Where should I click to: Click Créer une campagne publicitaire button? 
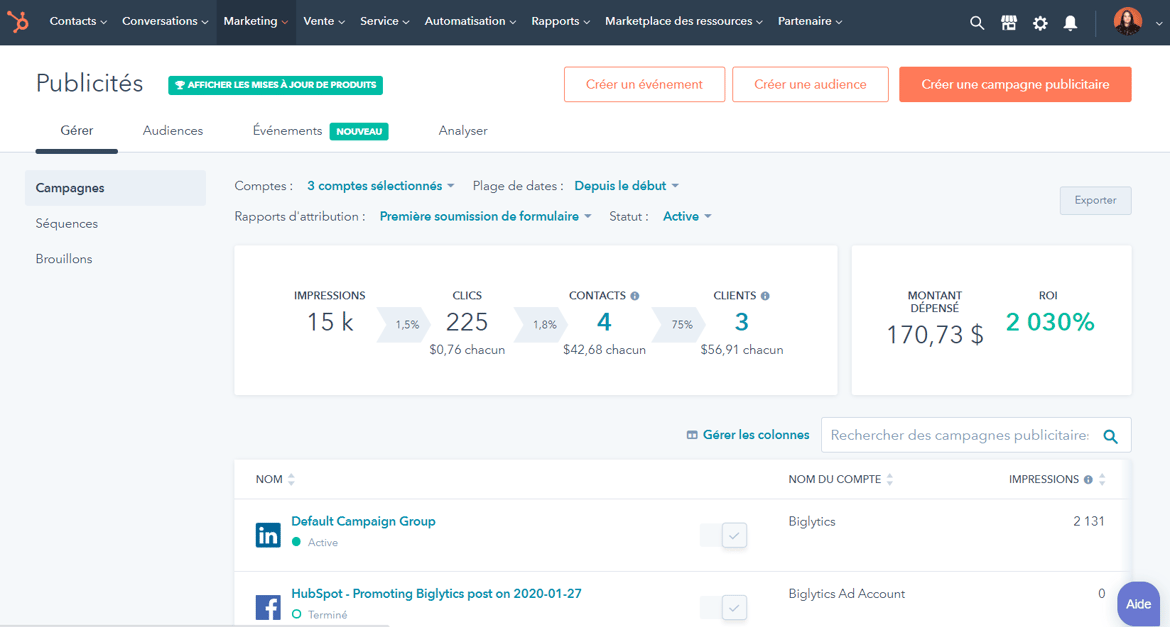pyautogui.click(x=1015, y=85)
